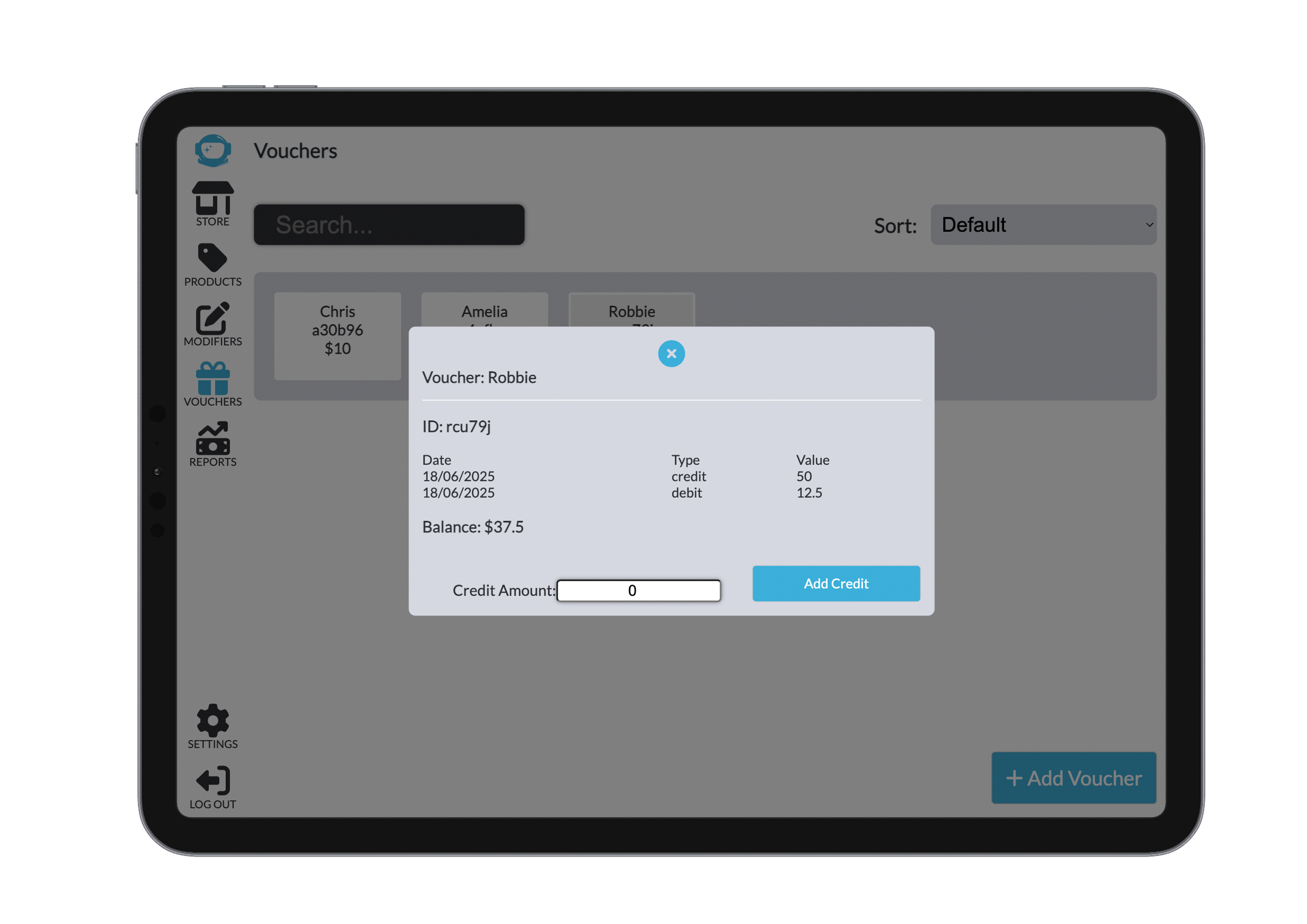Close the Robbie voucher dialog
Screen dimensions: 1307x924
click(x=671, y=354)
